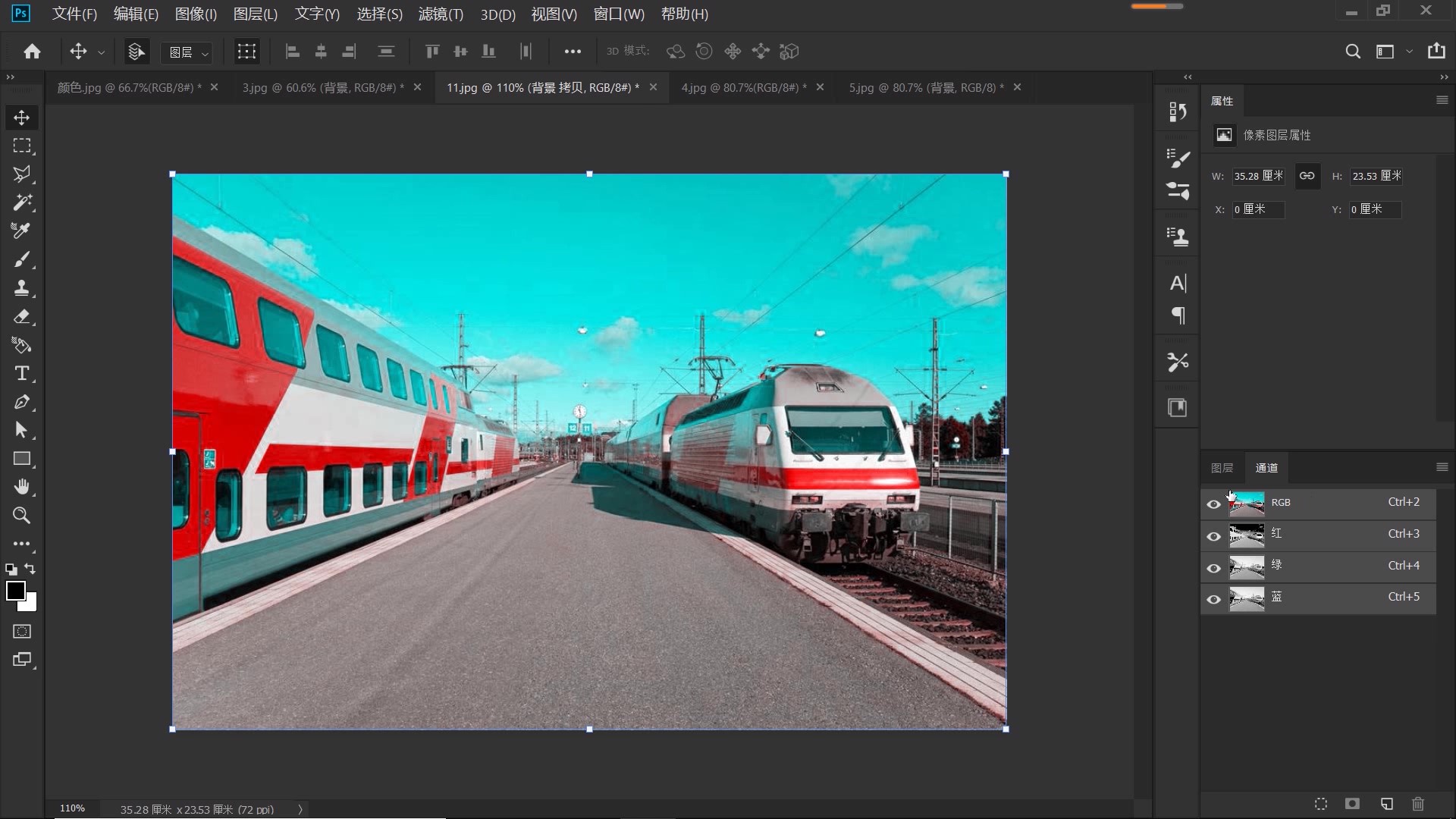Click the align left edges icon
This screenshot has width=1456, height=819.
[x=292, y=51]
